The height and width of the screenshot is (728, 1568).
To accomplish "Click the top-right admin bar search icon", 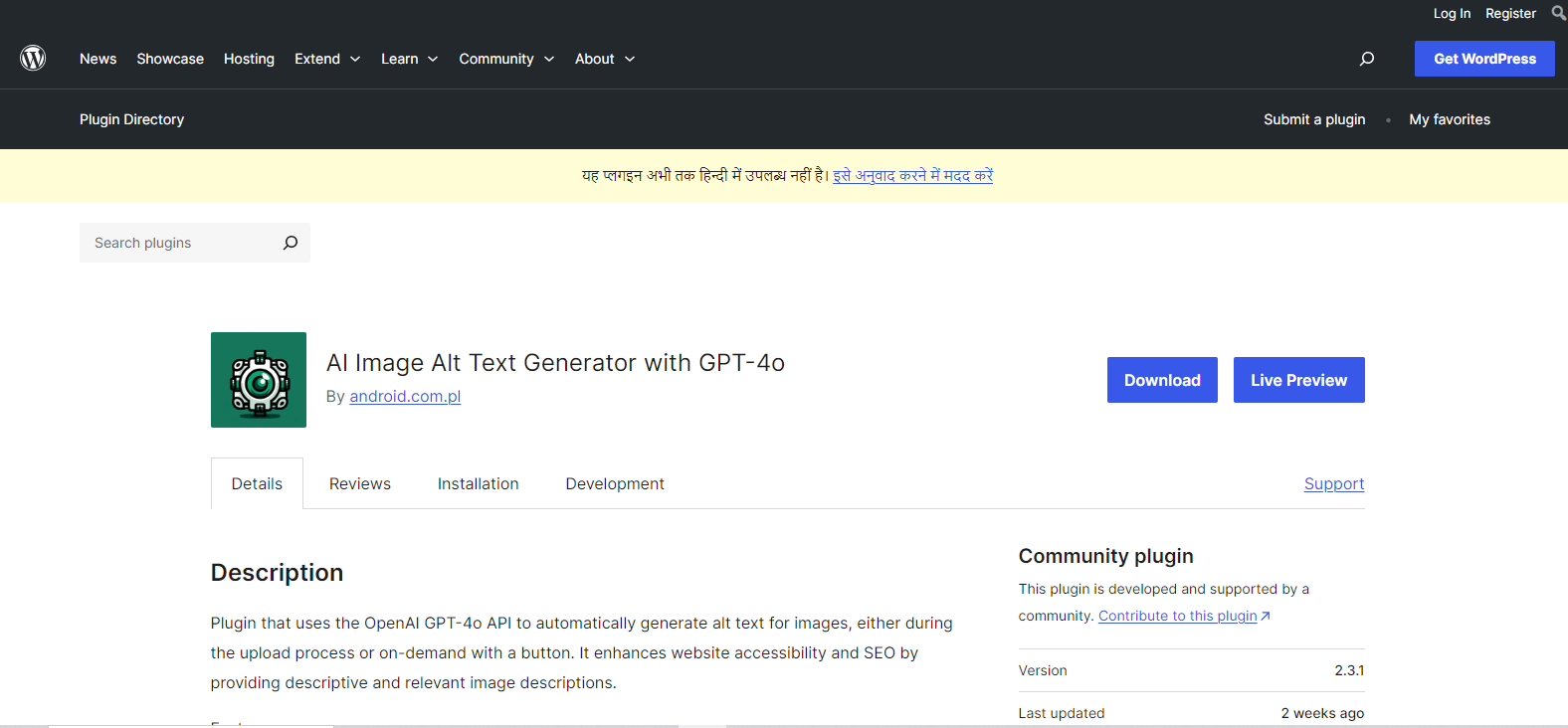I will coord(1558,13).
